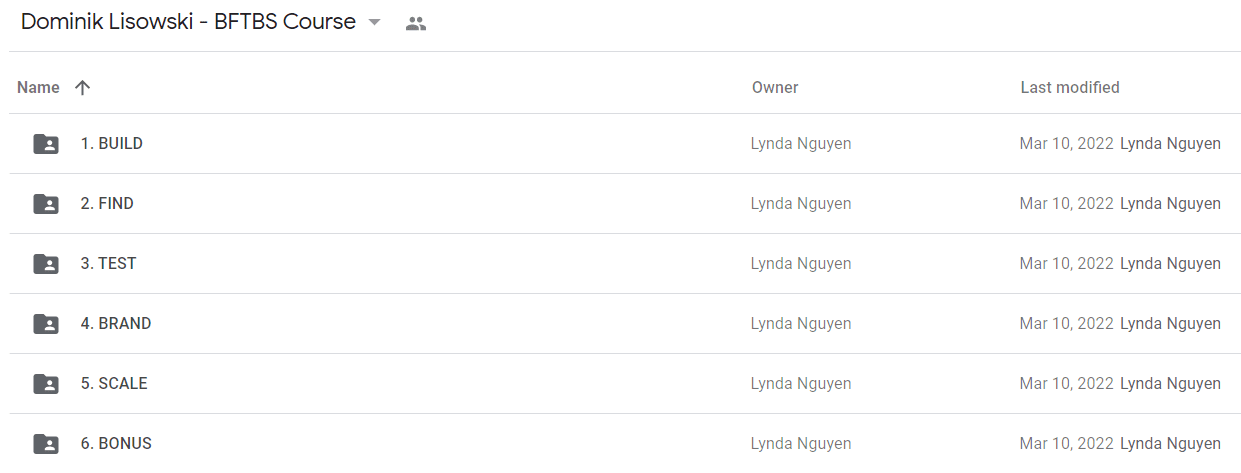The image size is (1241, 473).
Task: Open the Dominik Lisowski - BFTBS Course menu
Action: 188,22
